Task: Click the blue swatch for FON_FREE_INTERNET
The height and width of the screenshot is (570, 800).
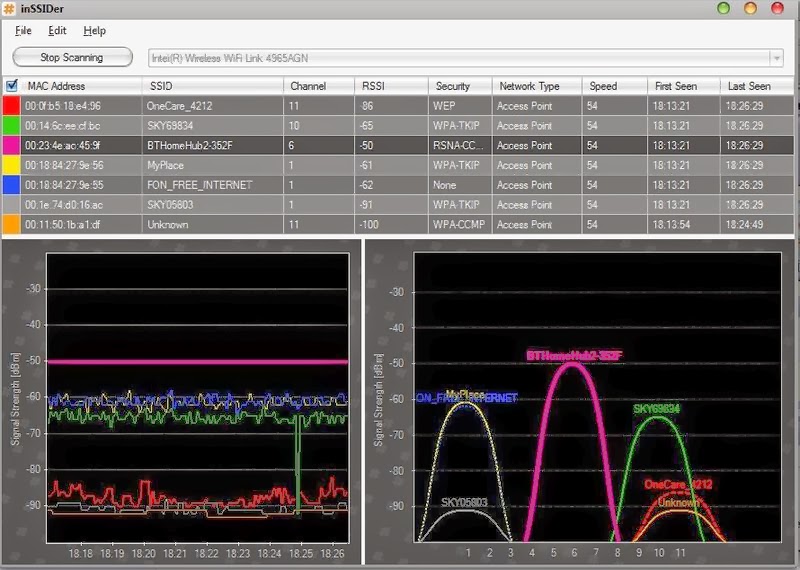Action: point(11,185)
